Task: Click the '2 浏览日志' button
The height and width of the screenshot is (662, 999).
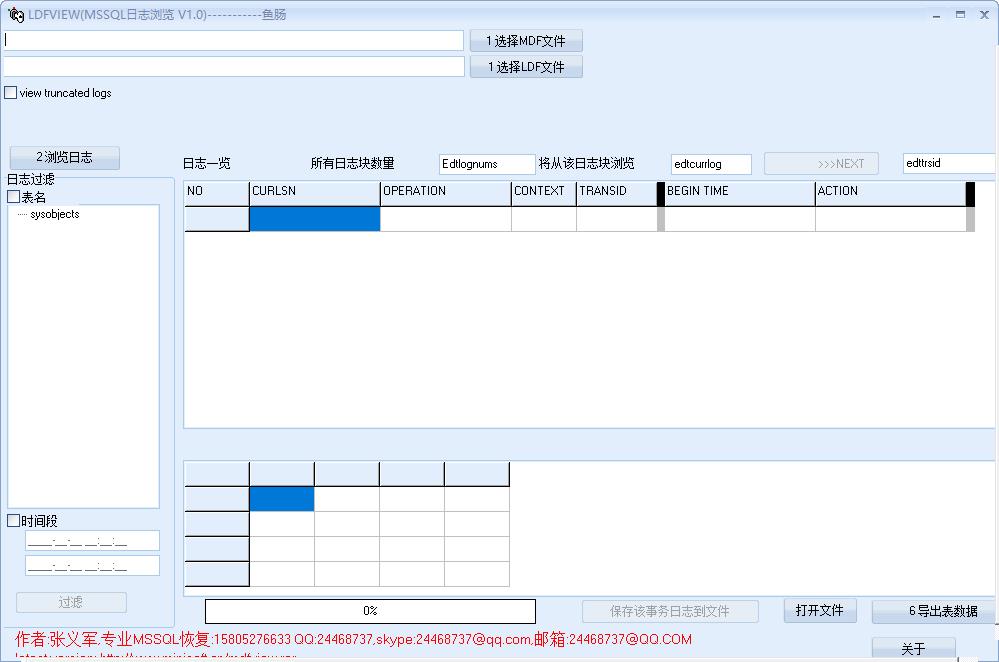Action: coord(64,157)
